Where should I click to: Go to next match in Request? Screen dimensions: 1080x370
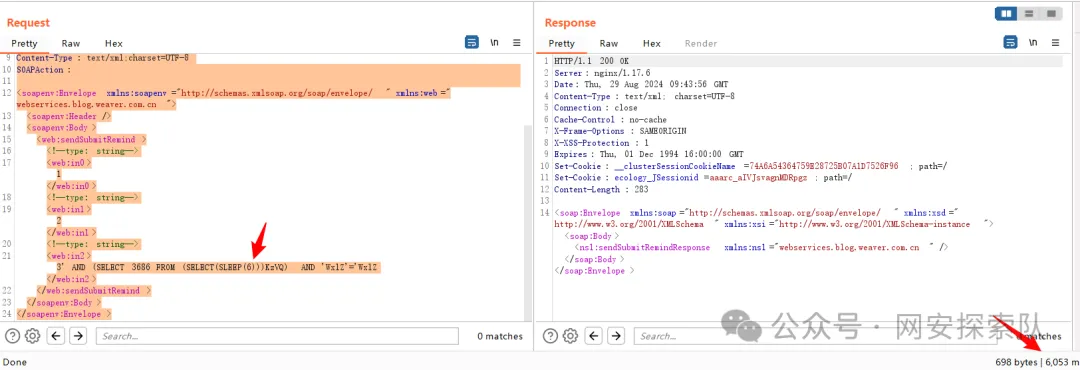78,336
